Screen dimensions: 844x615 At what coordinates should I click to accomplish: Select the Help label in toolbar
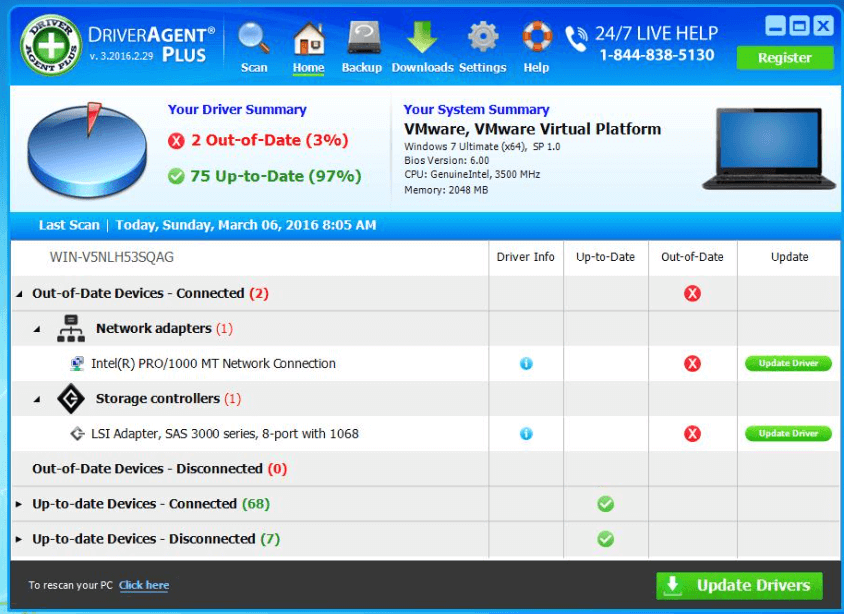point(536,68)
